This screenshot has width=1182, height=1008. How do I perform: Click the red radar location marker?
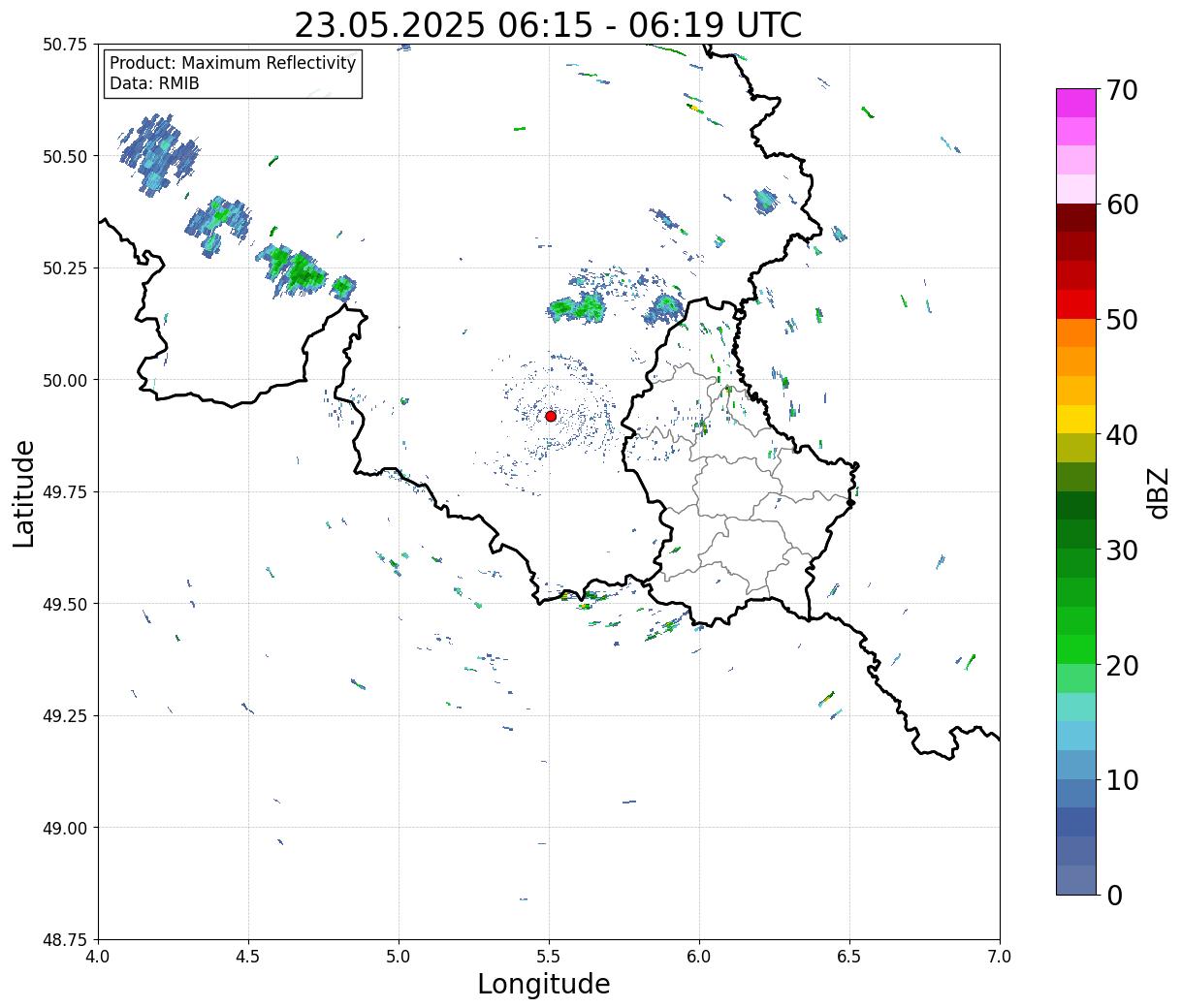click(x=551, y=416)
